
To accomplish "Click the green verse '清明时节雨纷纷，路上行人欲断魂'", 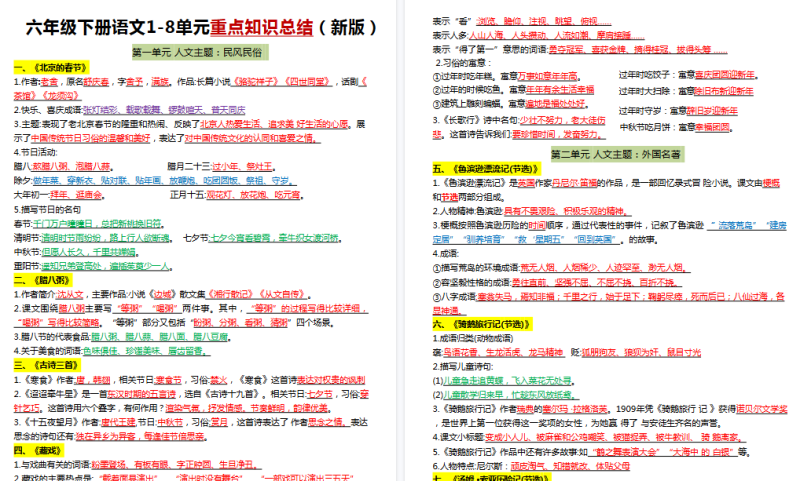I will [106, 238].
